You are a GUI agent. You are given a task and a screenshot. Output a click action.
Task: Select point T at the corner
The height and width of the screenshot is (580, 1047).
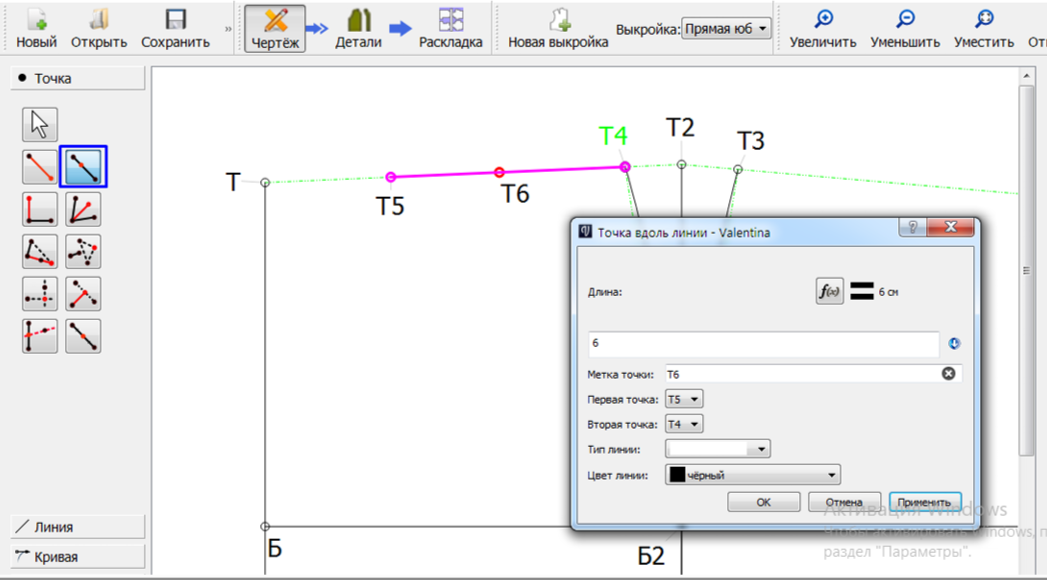(265, 182)
